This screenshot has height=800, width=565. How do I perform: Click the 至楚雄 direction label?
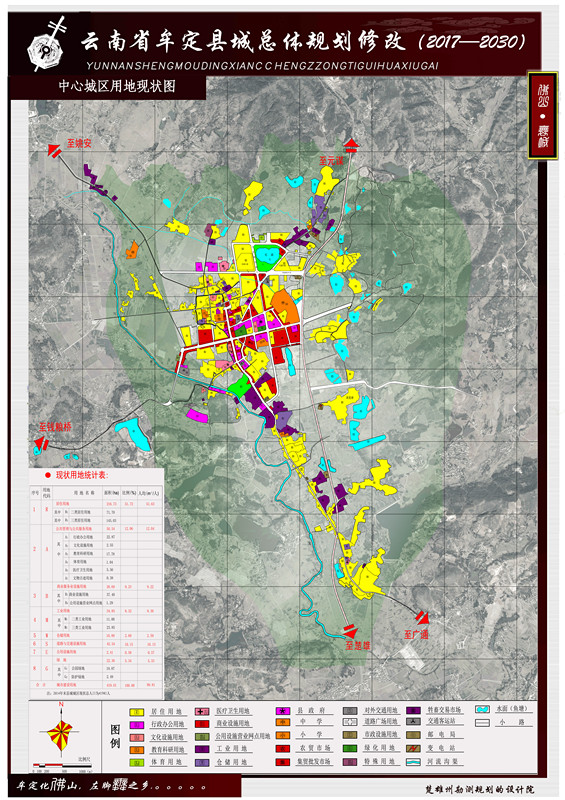357,645
